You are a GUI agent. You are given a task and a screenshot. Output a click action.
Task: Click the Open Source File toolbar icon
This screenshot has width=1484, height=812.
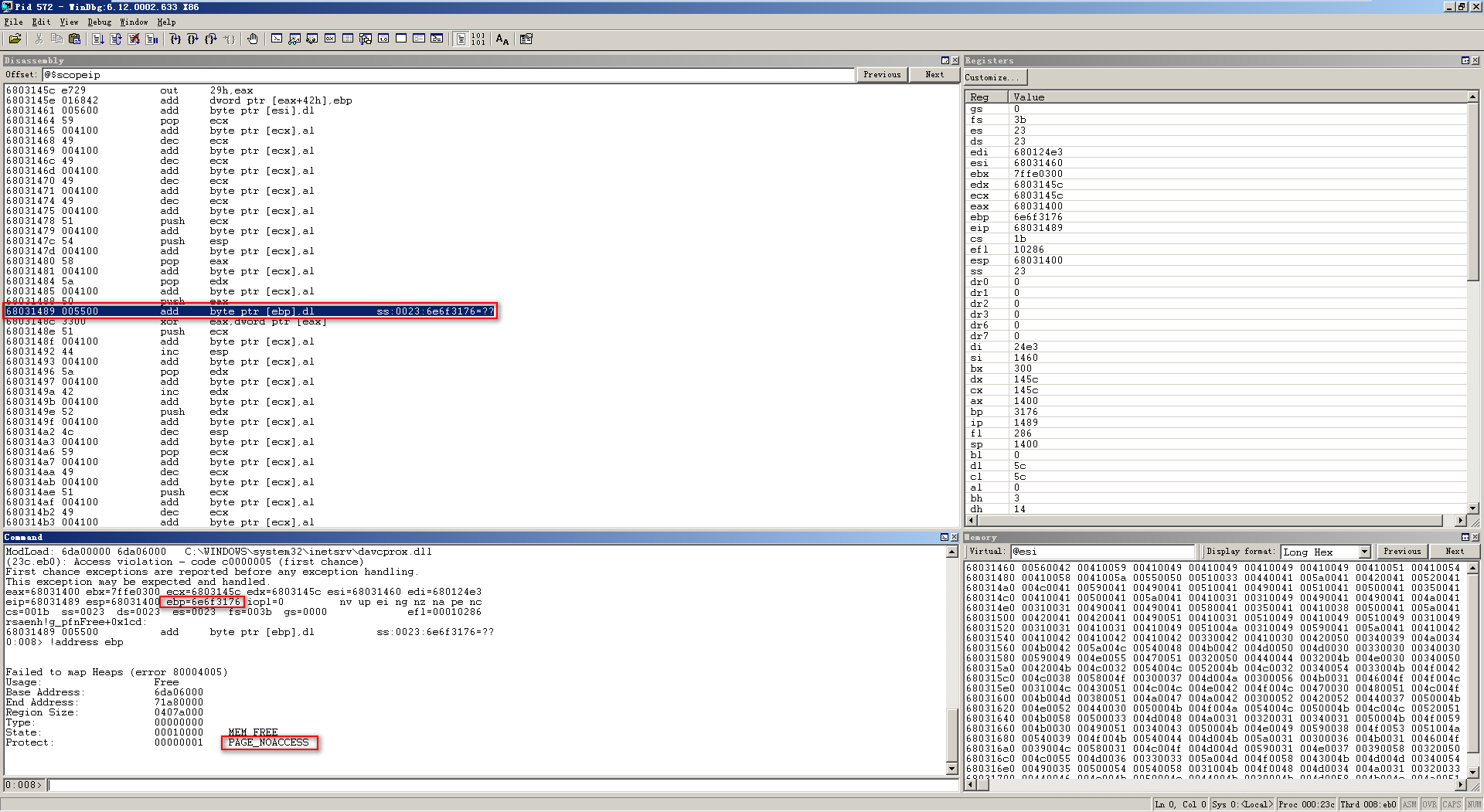click(15, 39)
